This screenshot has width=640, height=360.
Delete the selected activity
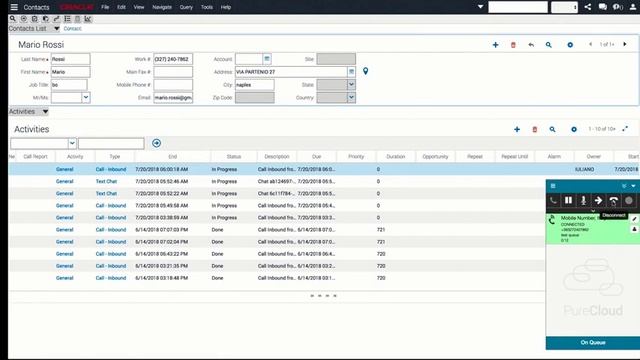pos(535,129)
